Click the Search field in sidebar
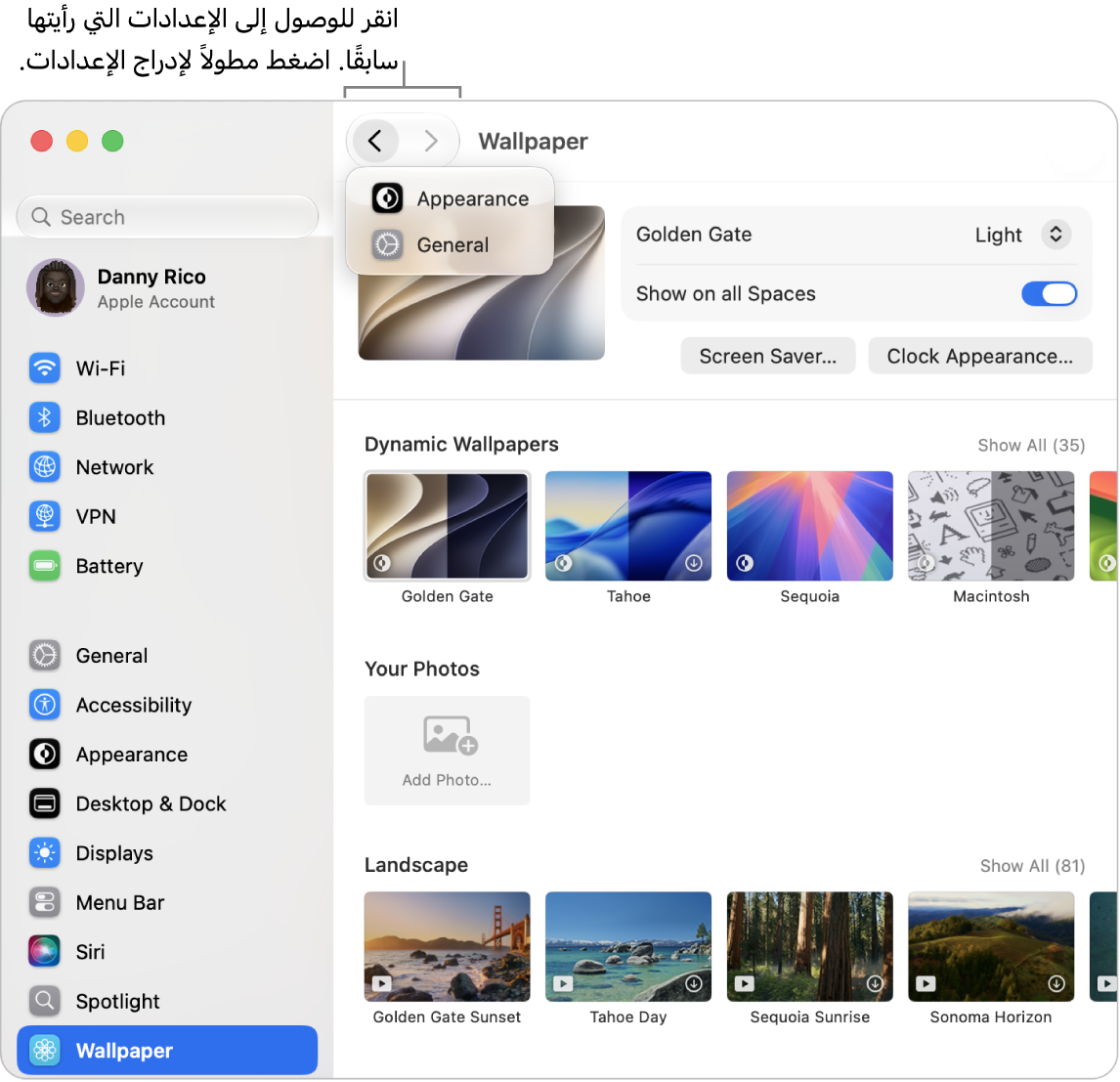 point(167,216)
